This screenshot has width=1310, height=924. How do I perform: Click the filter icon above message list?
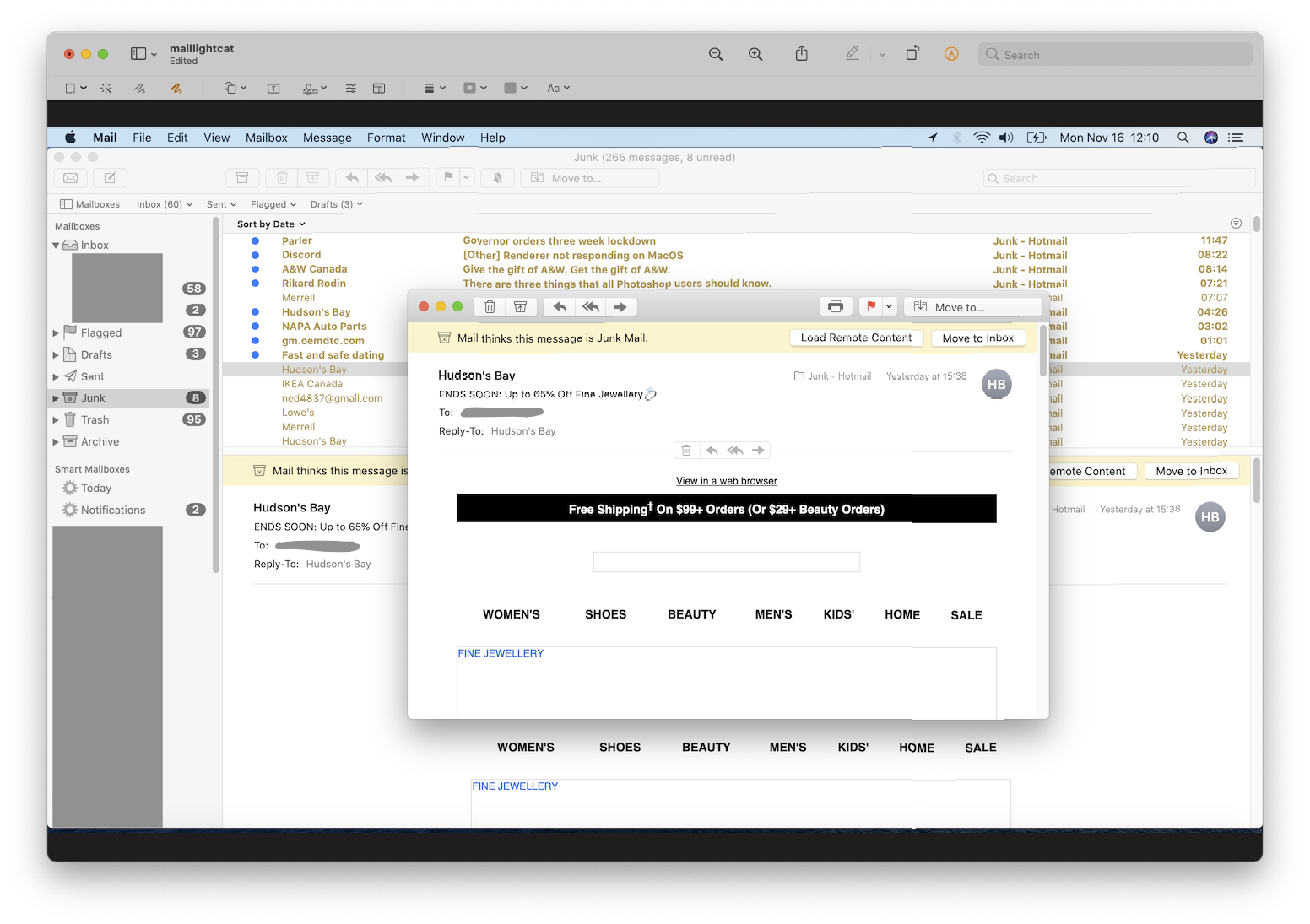pos(1236,224)
